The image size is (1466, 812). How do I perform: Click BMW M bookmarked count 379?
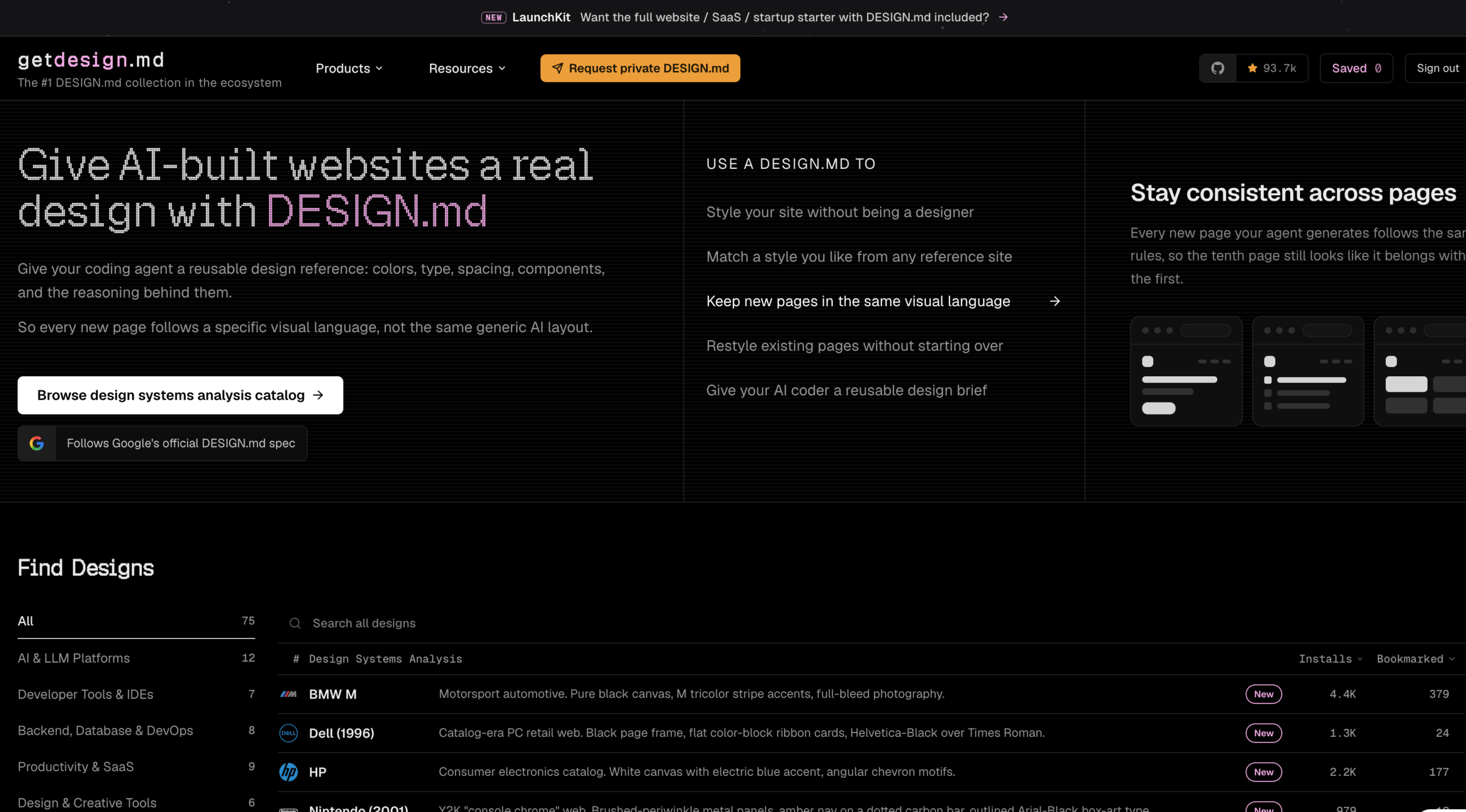(x=1439, y=694)
